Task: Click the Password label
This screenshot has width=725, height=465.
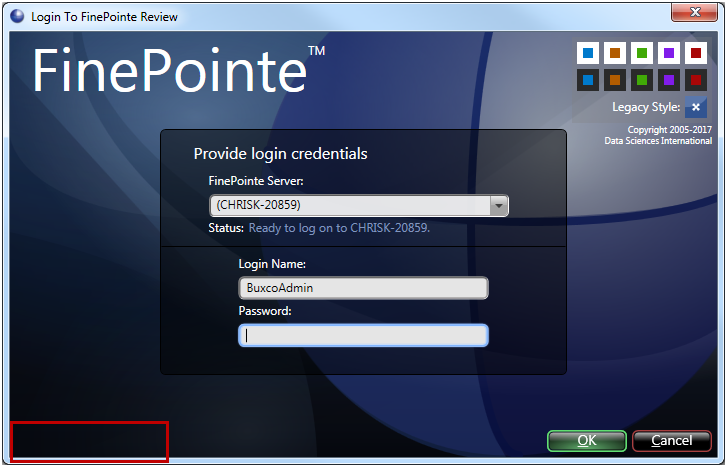Action: coord(265,311)
